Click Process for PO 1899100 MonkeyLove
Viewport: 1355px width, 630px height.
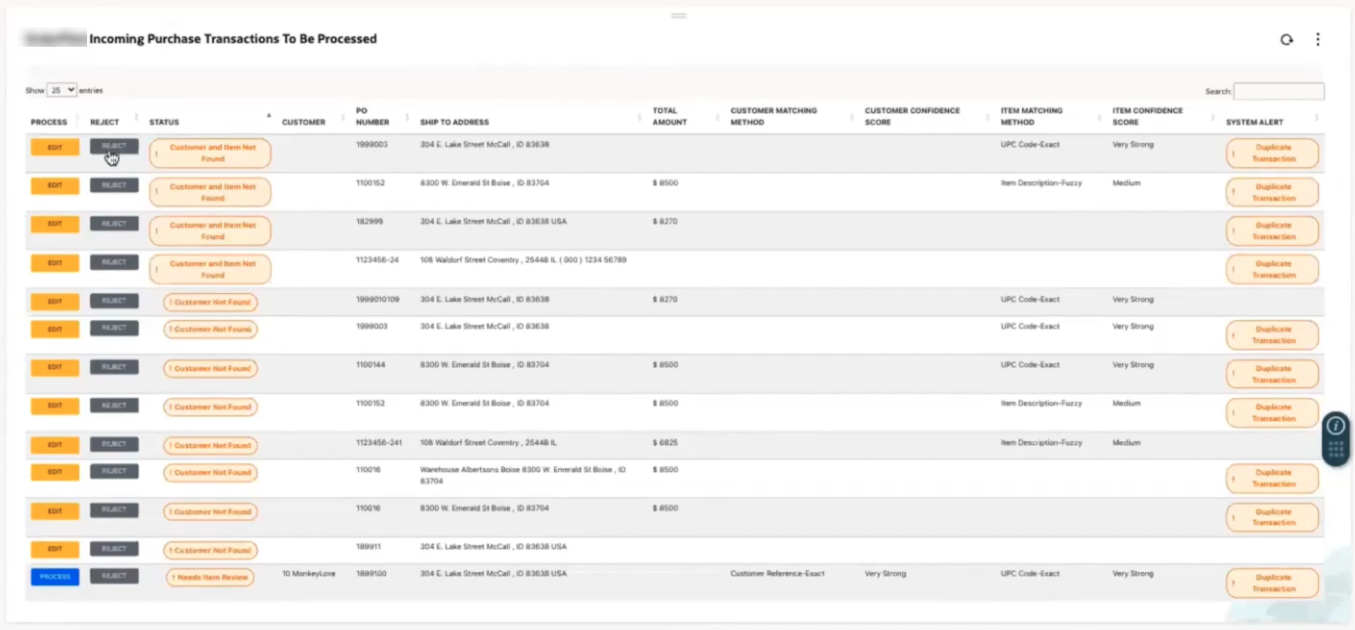(x=55, y=577)
